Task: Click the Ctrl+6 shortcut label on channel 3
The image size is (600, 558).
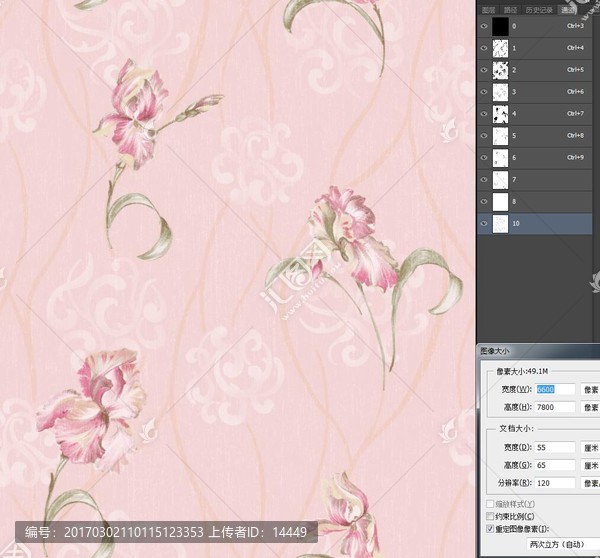Action: pyautogui.click(x=576, y=91)
